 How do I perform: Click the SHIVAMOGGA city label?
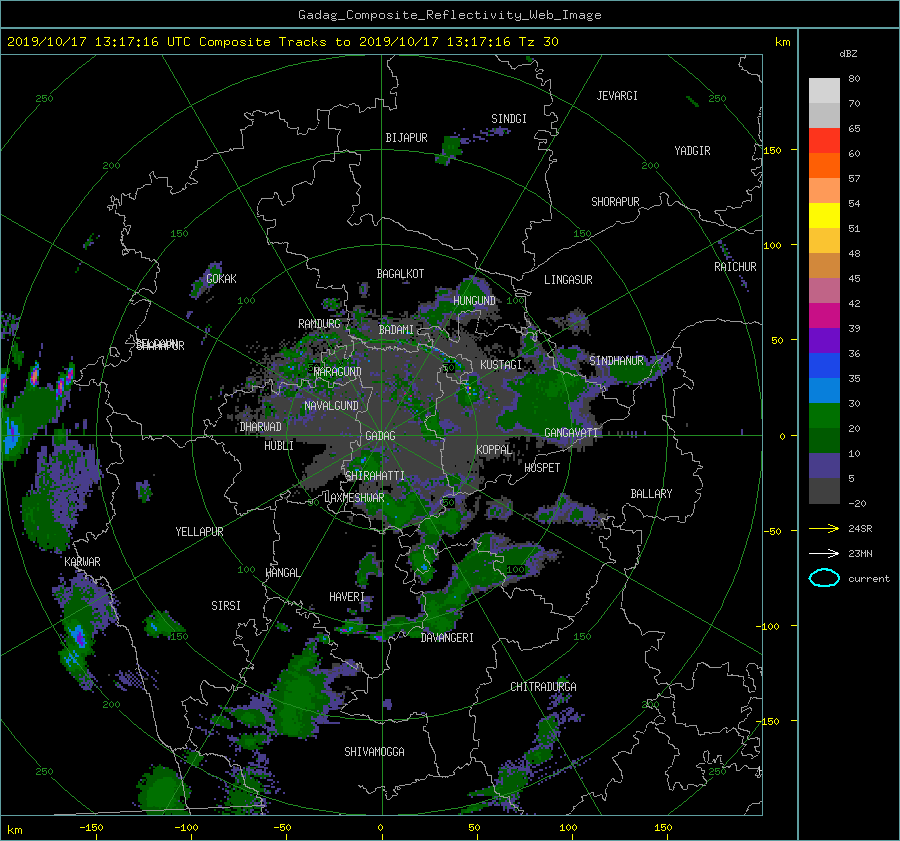(374, 752)
